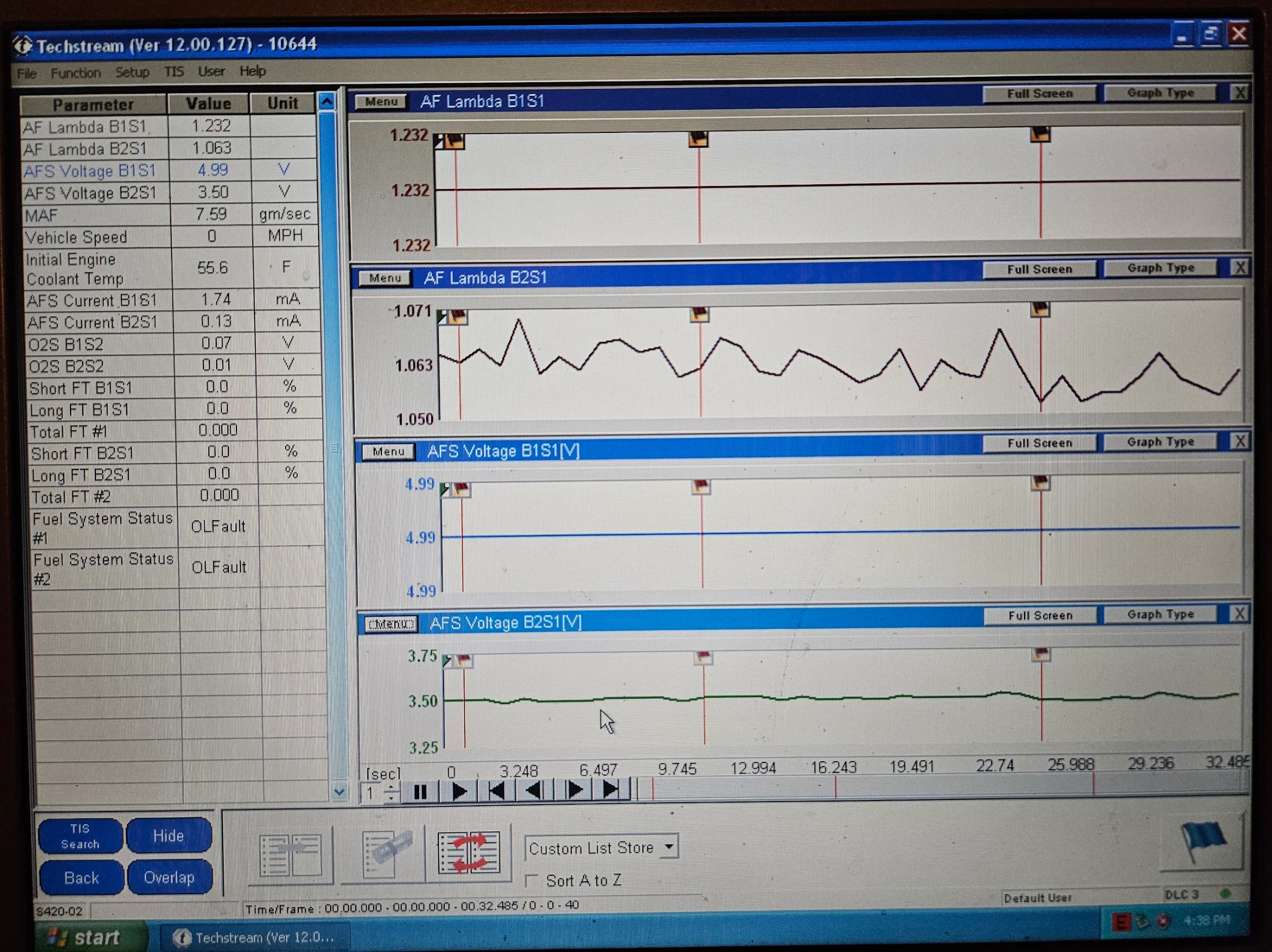Click first flag marker in AF Lambda B1S1 graph
The height and width of the screenshot is (952, 1272).
tap(454, 140)
